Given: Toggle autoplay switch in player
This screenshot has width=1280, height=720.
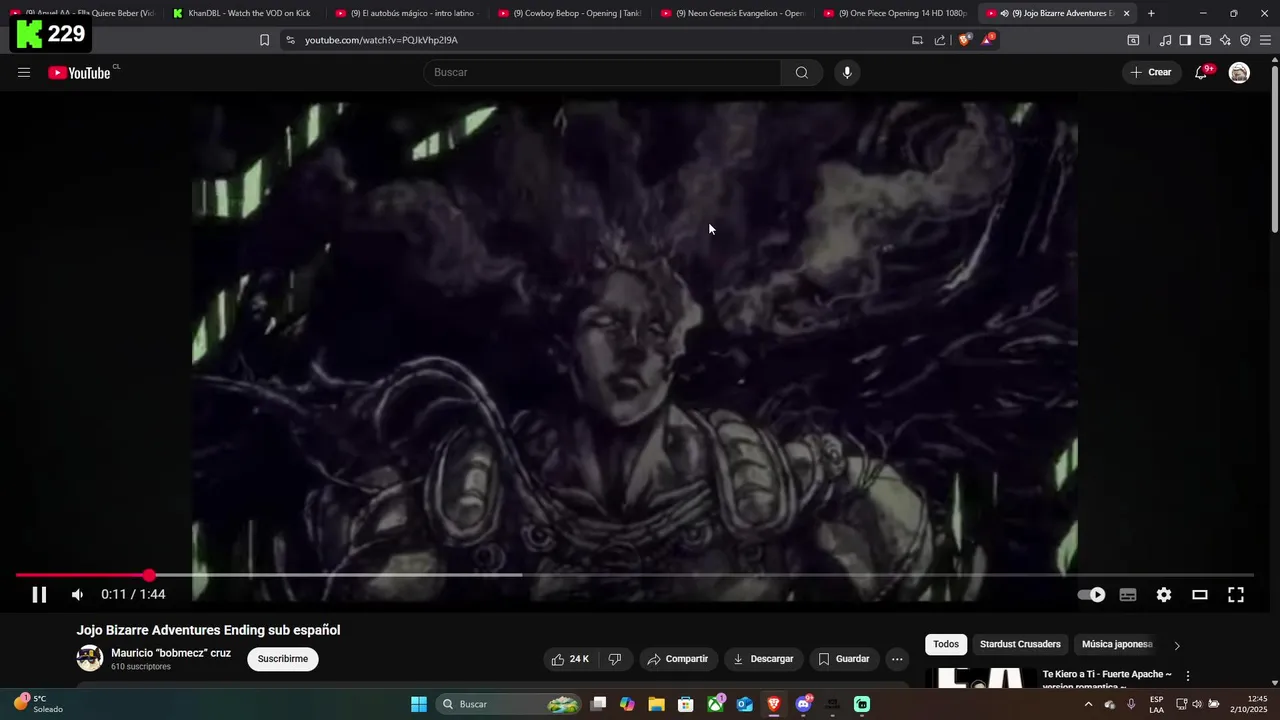Looking at the screenshot, I should [1091, 594].
